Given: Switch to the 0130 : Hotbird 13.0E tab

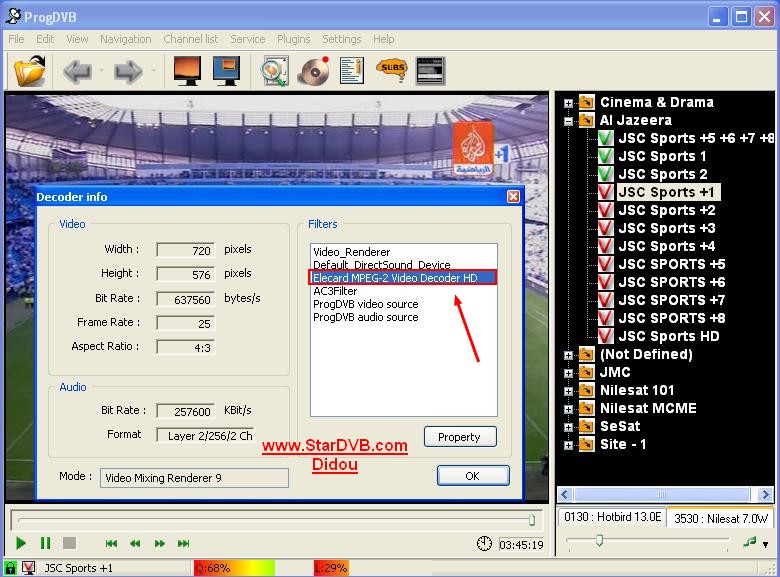Looking at the screenshot, I should (x=612, y=517).
